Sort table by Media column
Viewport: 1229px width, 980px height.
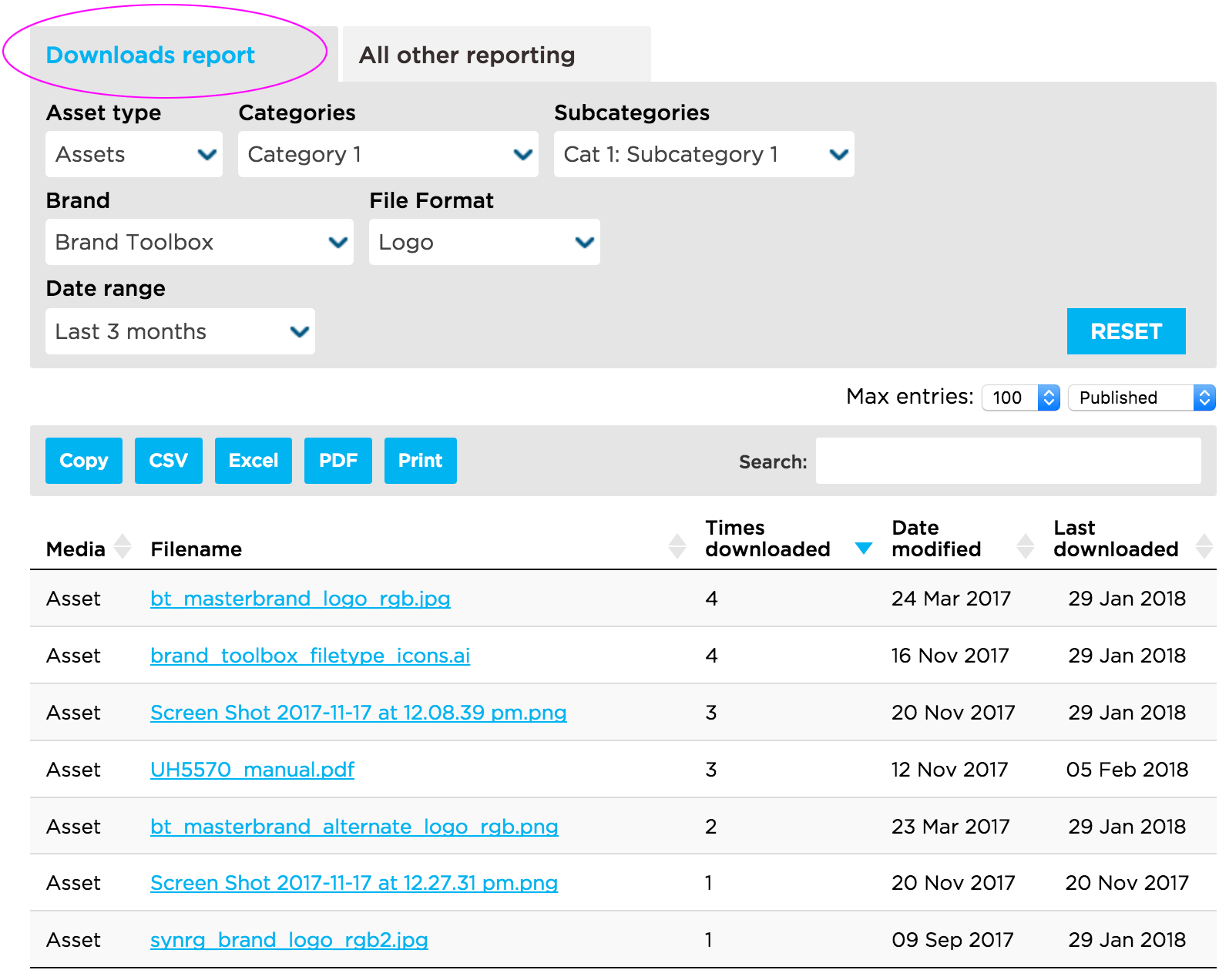coord(123,547)
